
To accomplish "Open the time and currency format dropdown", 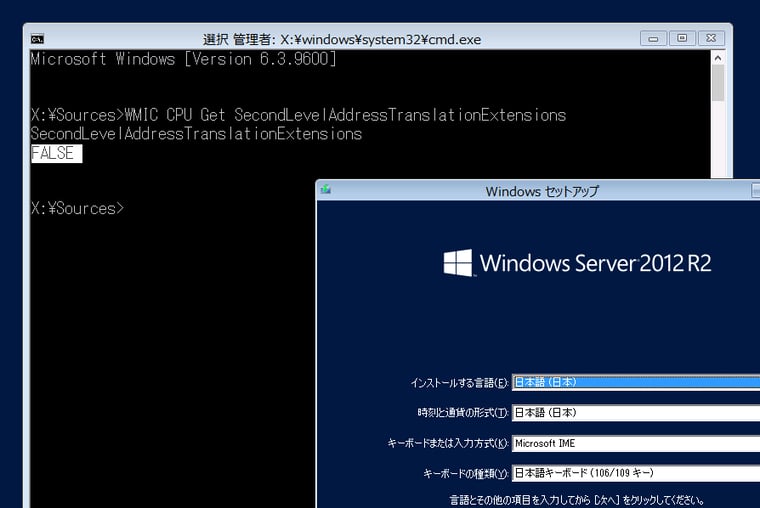I will (636, 413).
